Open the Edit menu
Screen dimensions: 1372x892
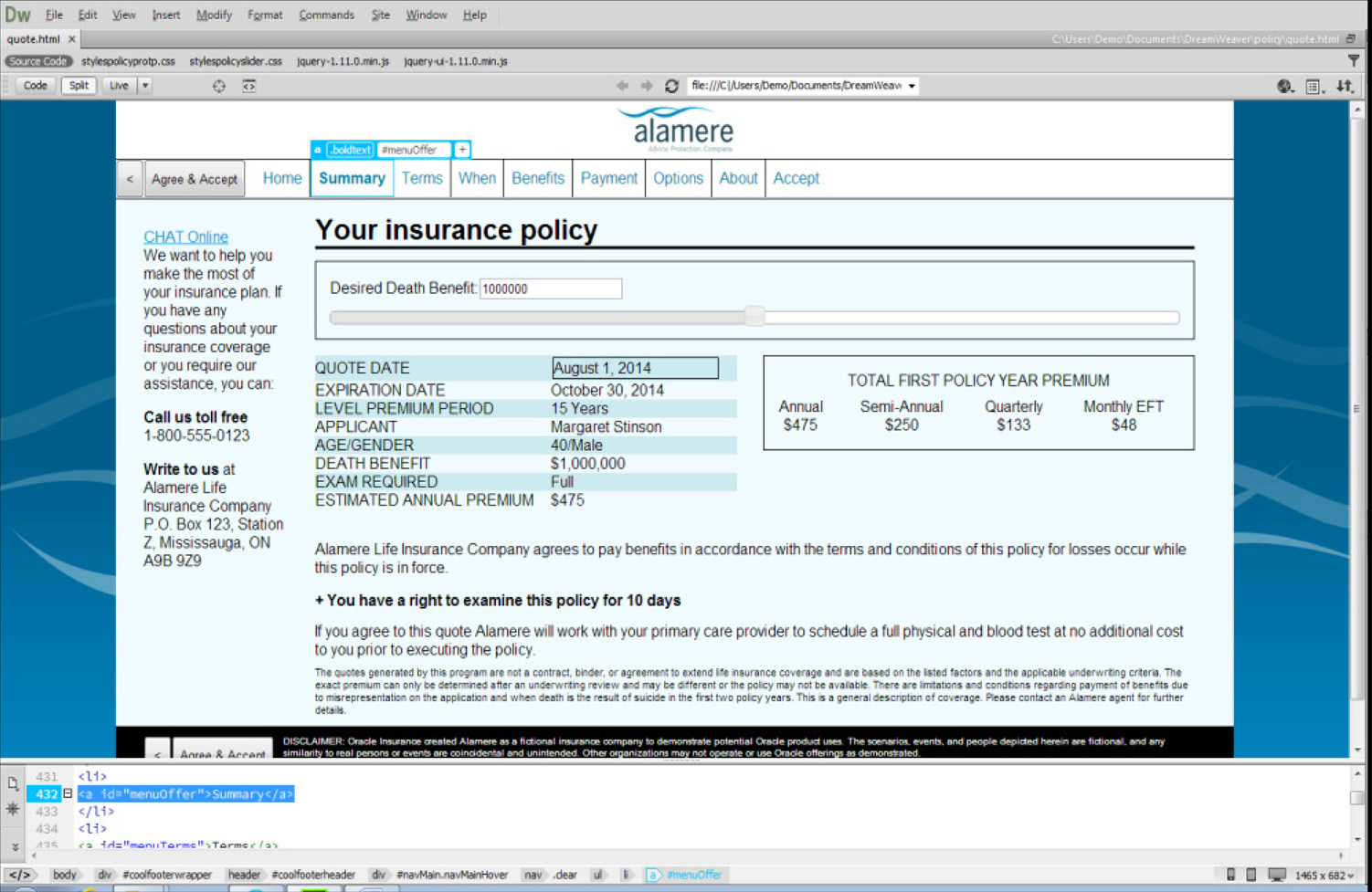tap(88, 15)
